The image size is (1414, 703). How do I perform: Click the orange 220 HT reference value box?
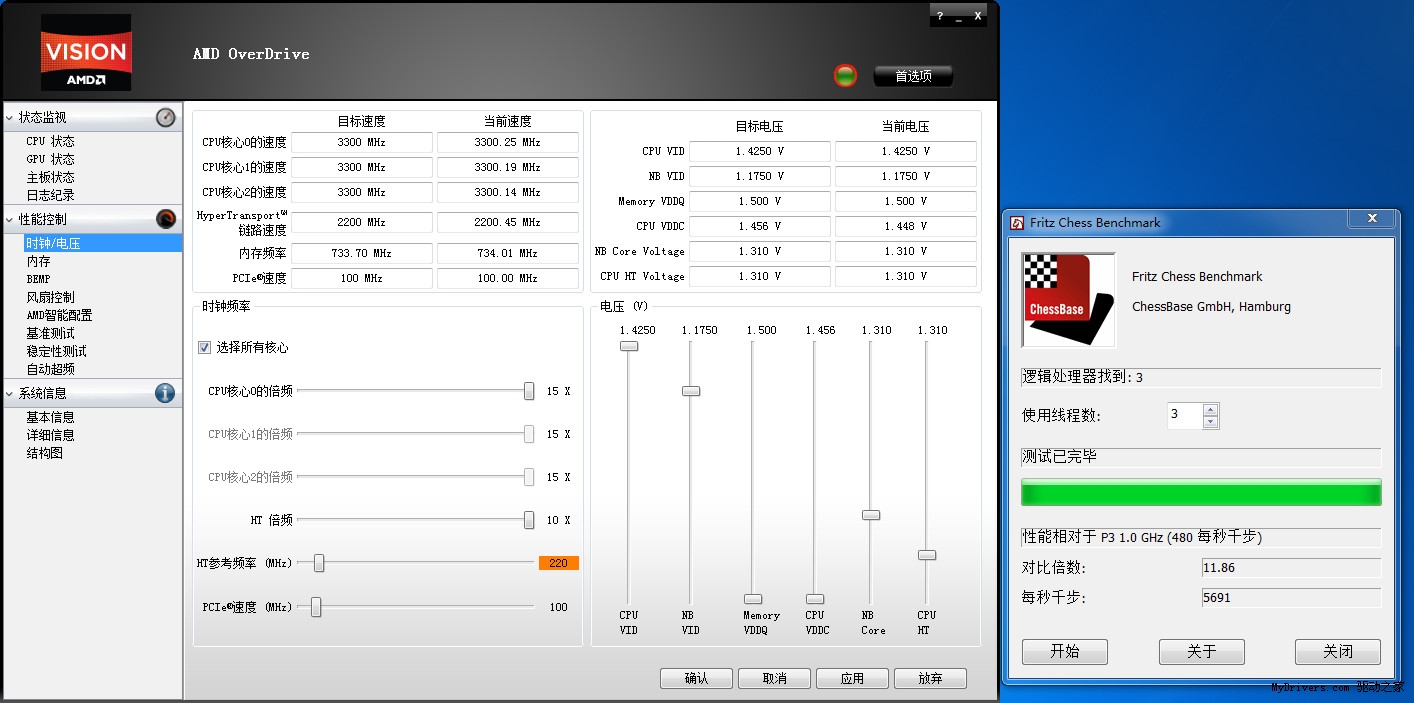(559, 563)
